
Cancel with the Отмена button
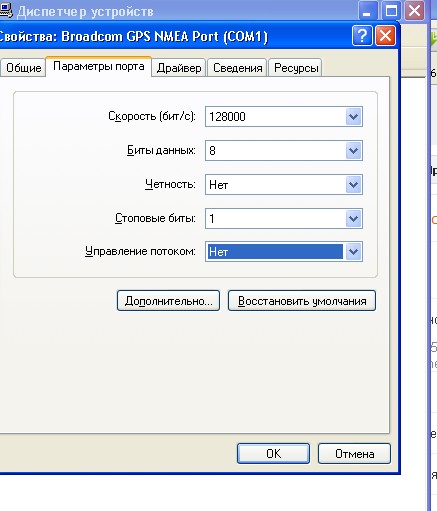click(354, 453)
